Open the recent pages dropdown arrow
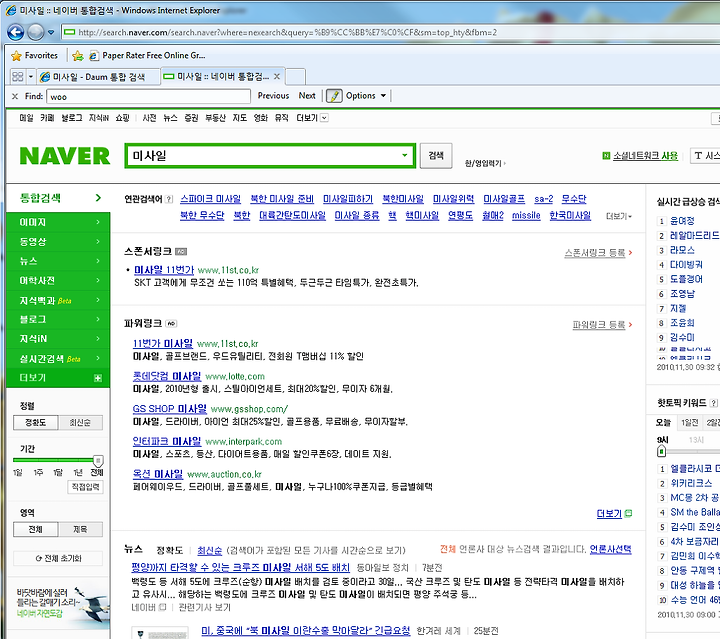 click(x=51, y=32)
